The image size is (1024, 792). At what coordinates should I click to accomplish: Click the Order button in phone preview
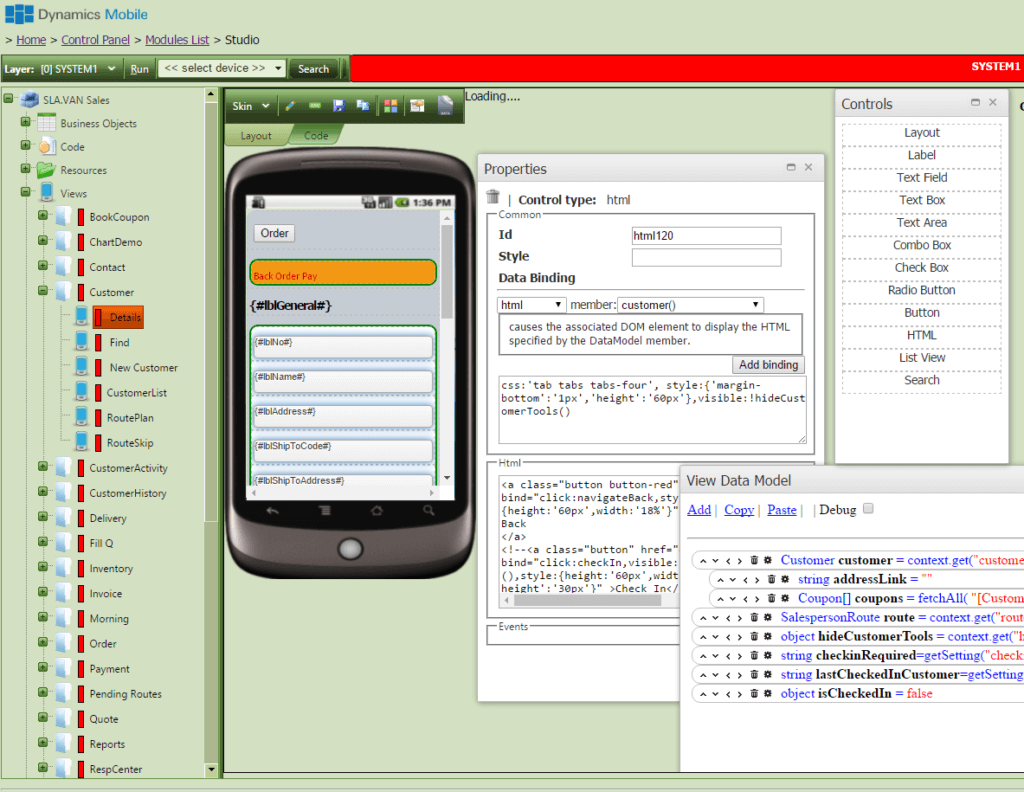274,233
